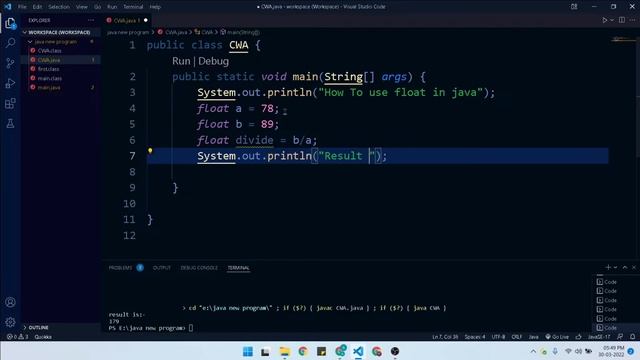Screen dimensions: 640x360
Task: Open the Terminal menu
Action: tap(133, 7)
